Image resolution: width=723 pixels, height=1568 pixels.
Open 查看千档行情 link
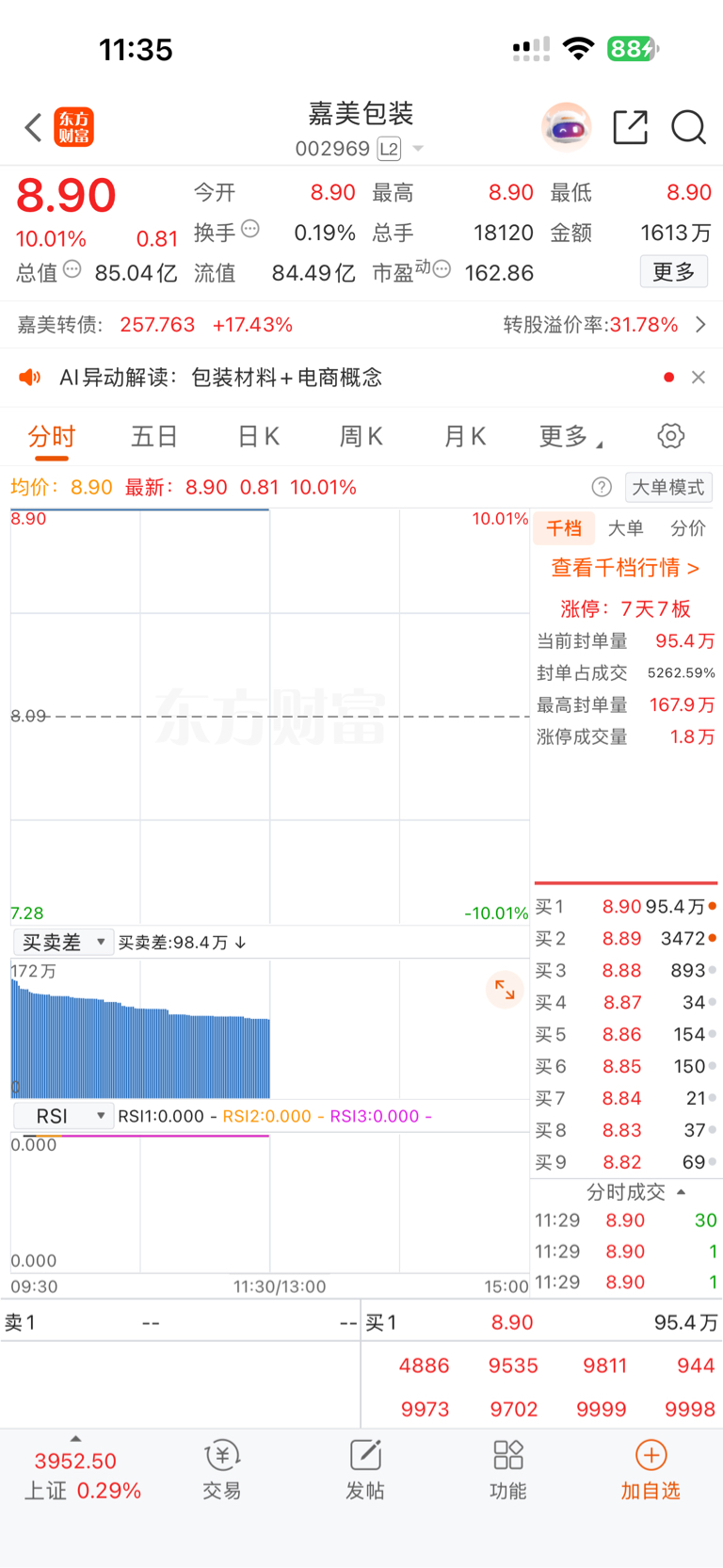click(625, 568)
